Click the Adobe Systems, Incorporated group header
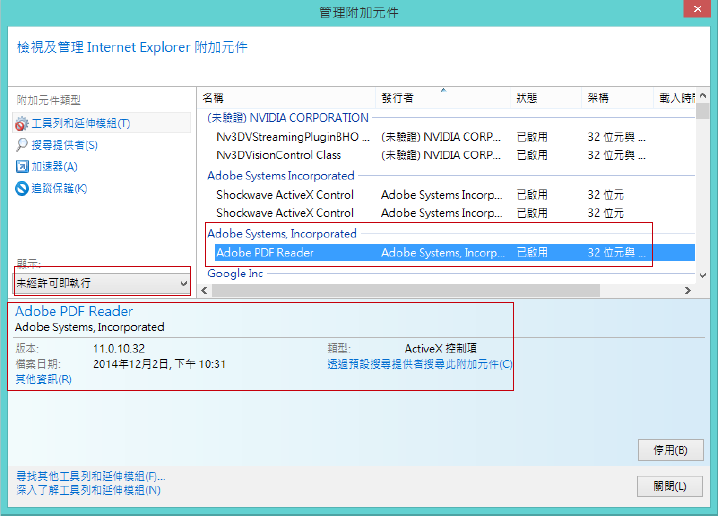The image size is (719, 518). point(282,234)
